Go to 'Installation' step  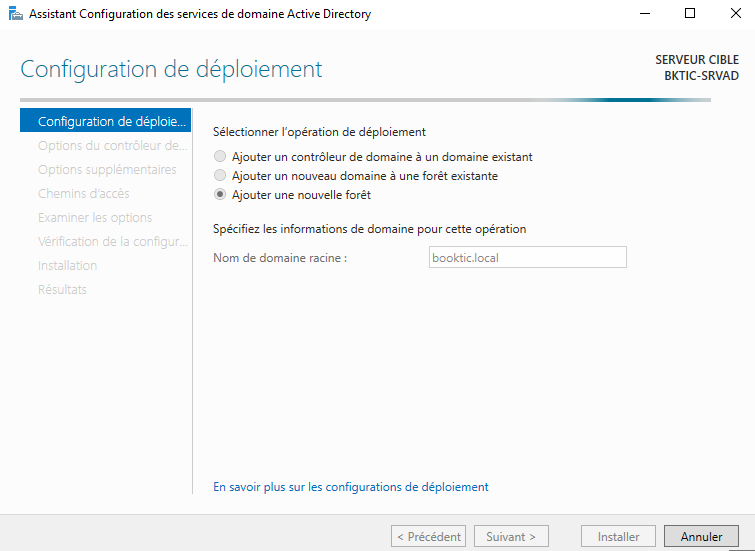pos(67,265)
